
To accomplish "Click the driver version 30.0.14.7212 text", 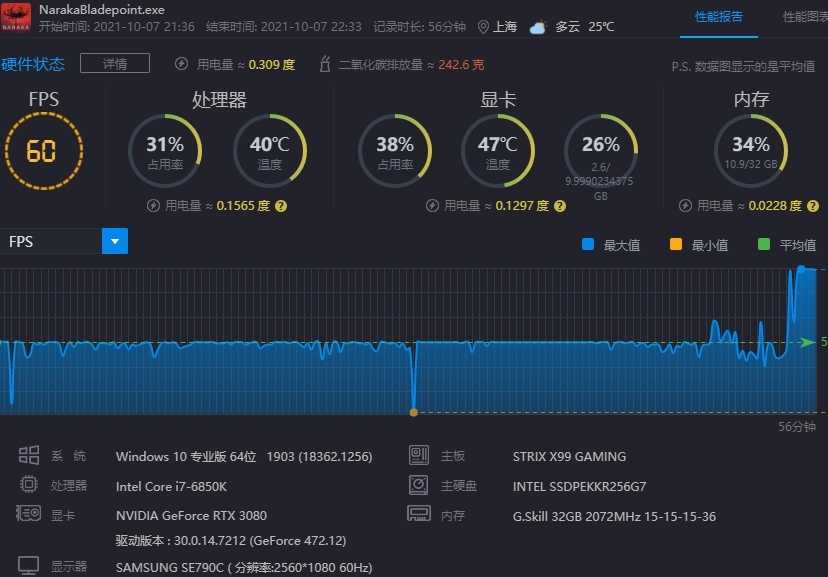I will pos(231,541).
